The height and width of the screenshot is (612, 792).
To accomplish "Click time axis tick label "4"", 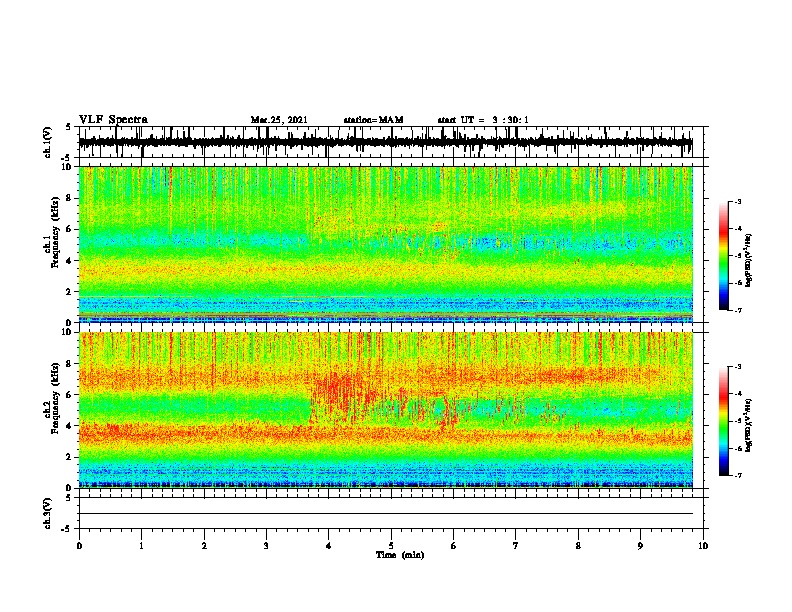I will (329, 546).
